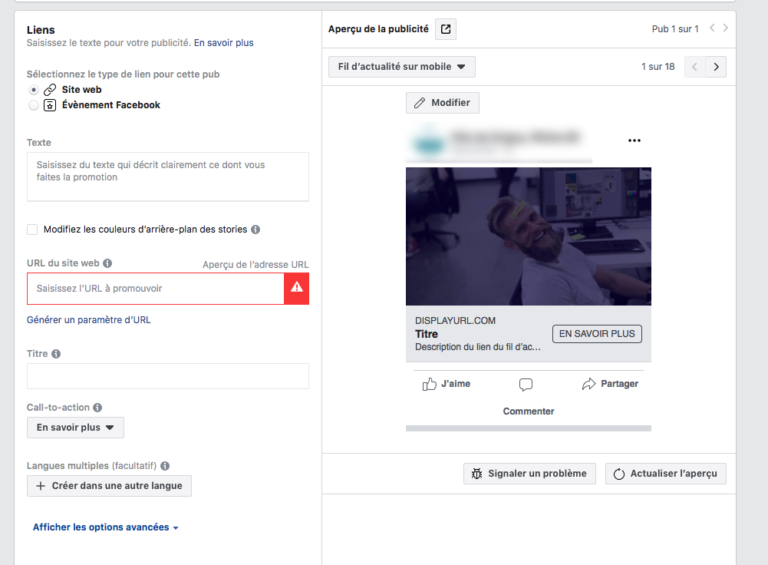Image resolution: width=768 pixels, height=565 pixels.
Task: Go to next placement preview arrow
Action: [716, 67]
